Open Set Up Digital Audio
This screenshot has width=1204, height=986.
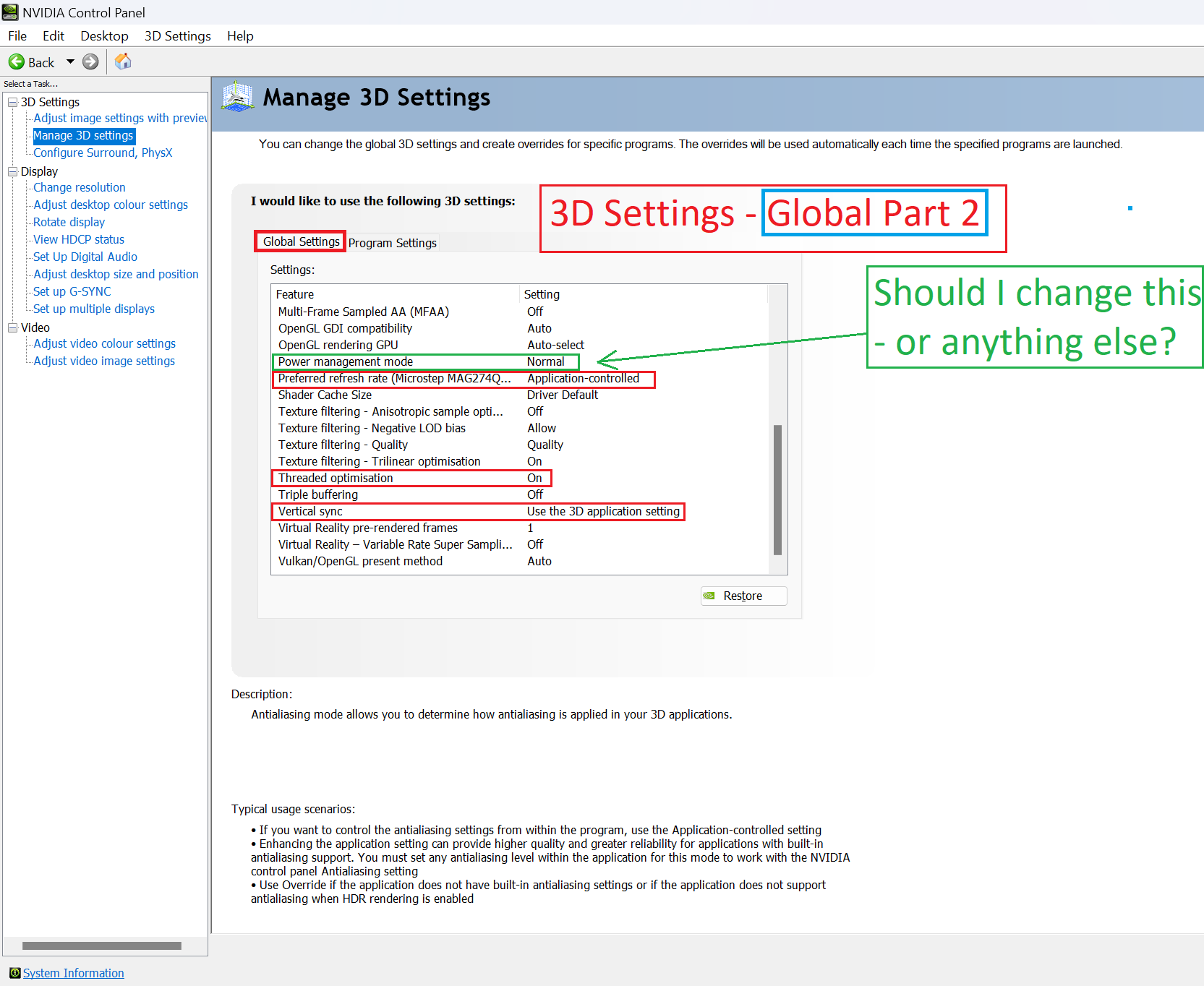(x=85, y=257)
